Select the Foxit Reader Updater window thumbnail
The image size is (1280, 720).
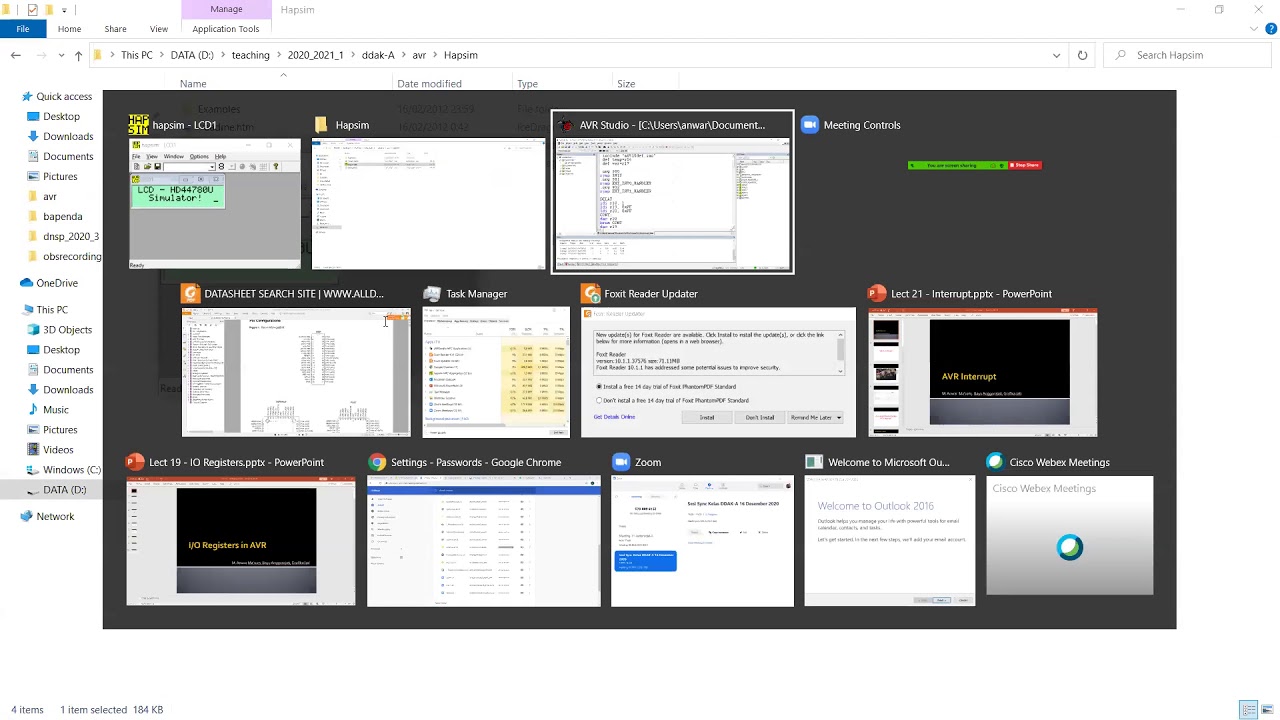tap(718, 372)
